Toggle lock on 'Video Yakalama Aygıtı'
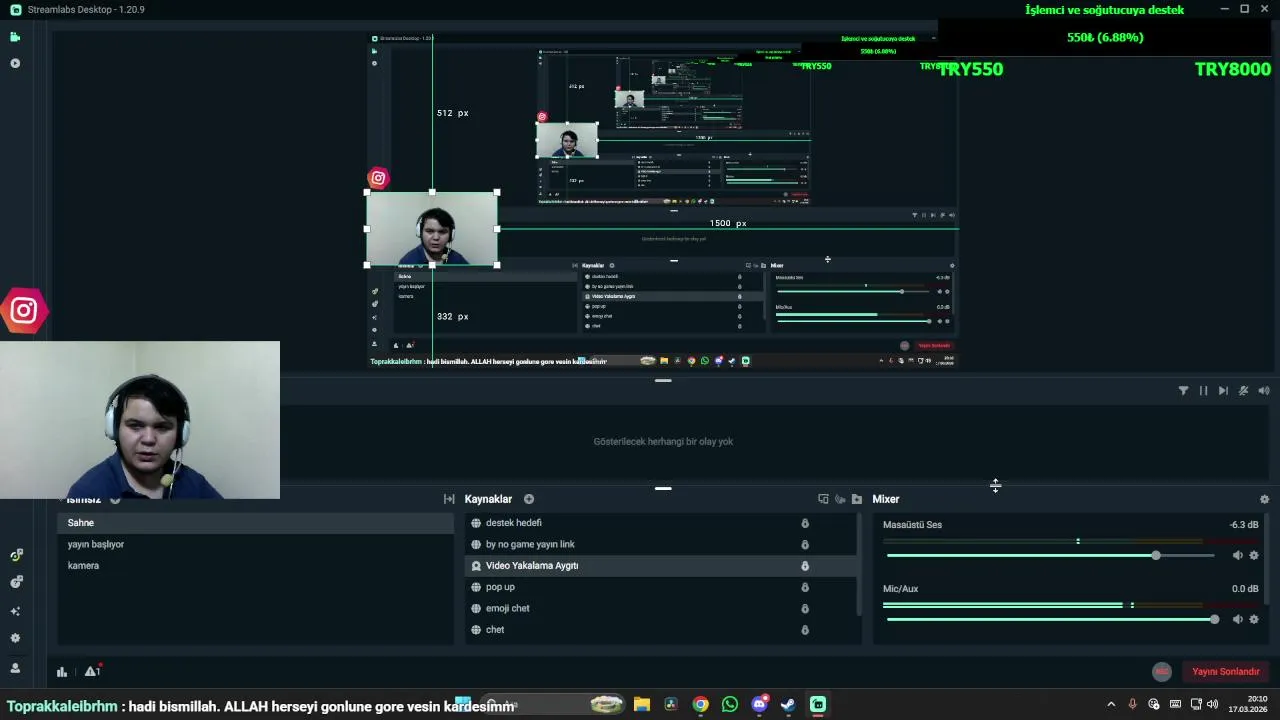Screen dimensions: 1280x720 click(805, 566)
